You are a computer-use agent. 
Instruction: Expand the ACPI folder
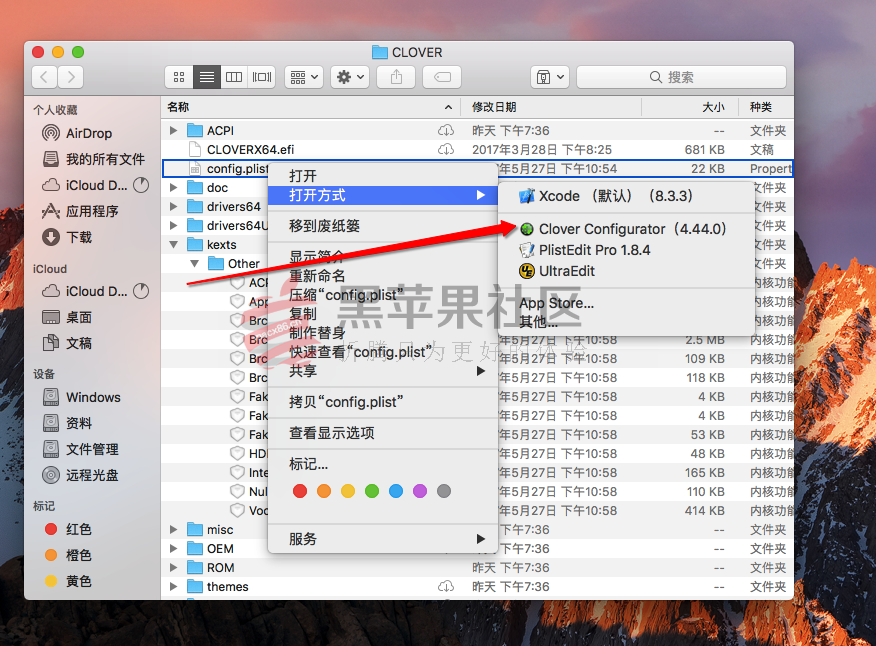click(173, 131)
